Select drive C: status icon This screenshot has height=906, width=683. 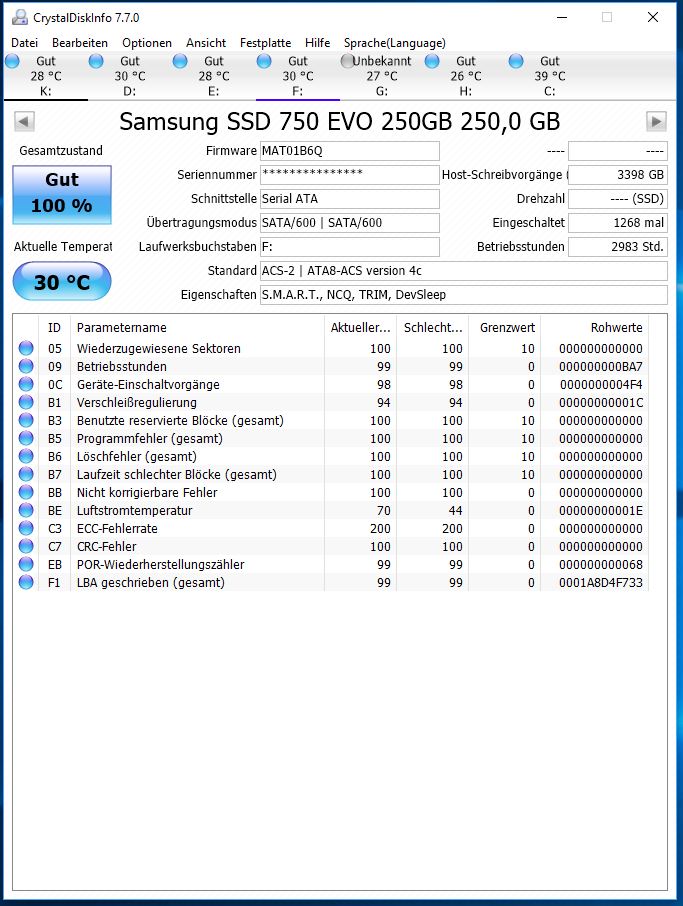(x=516, y=61)
